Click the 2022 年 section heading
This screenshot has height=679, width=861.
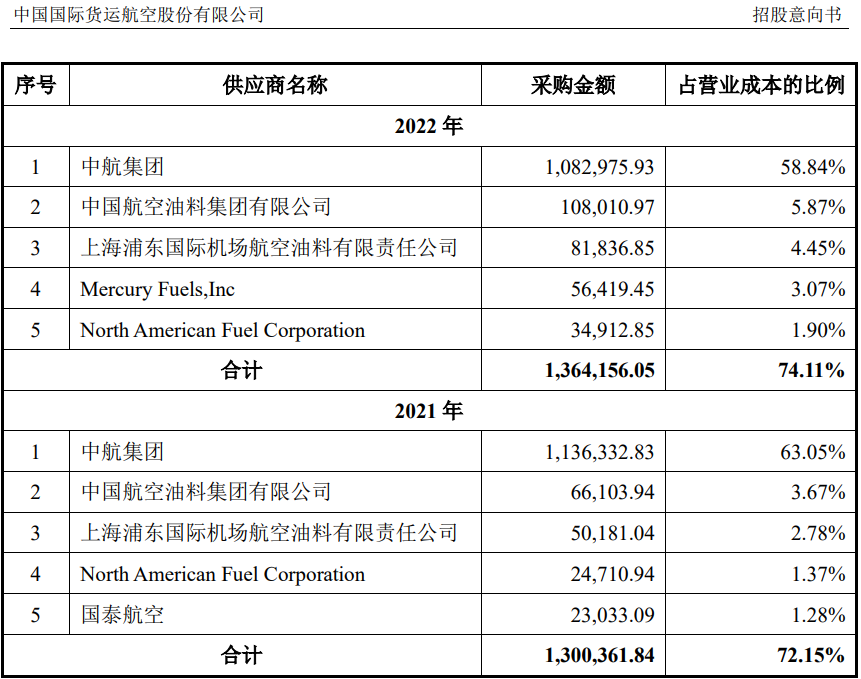[x=429, y=126]
